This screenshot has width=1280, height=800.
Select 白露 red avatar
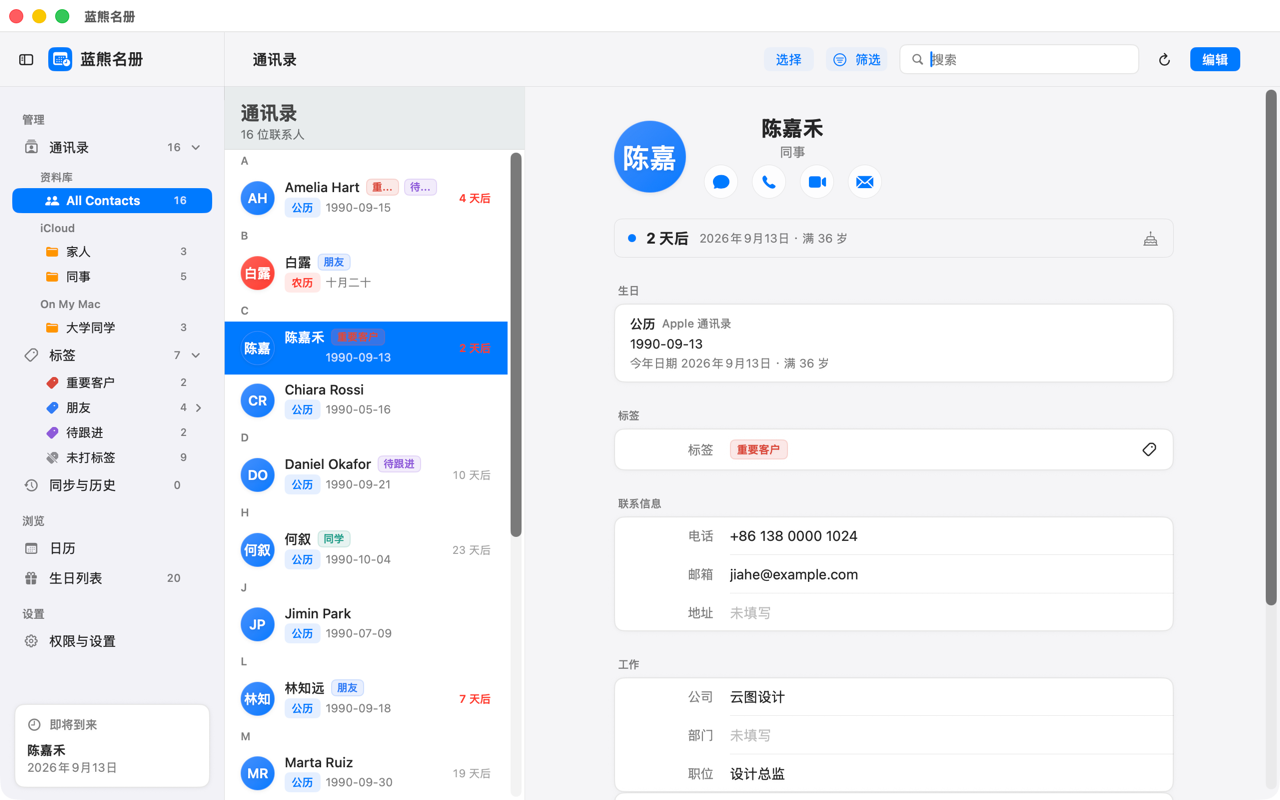pyautogui.click(x=257, y=273)
